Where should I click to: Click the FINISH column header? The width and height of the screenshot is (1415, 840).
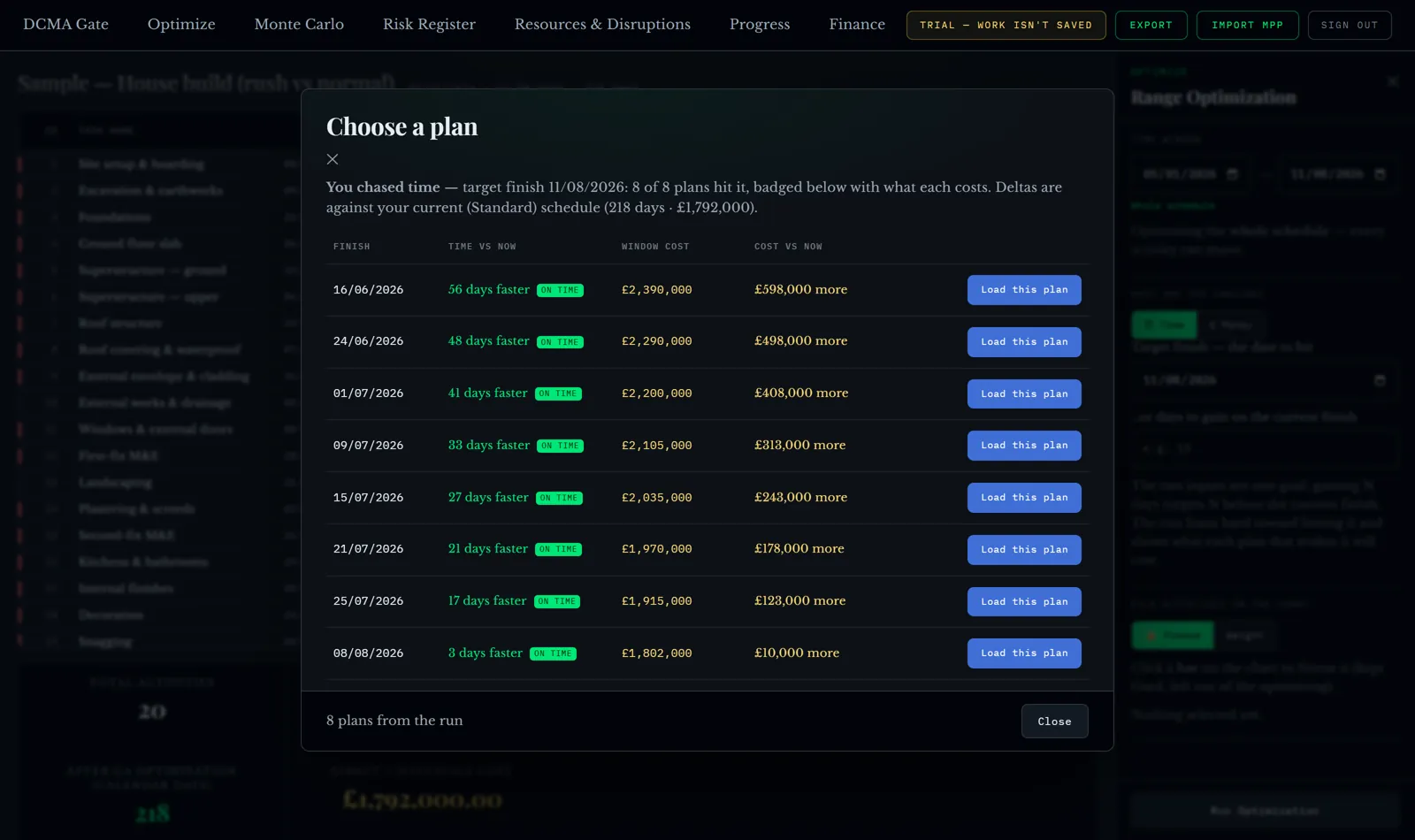click(352, 247)
